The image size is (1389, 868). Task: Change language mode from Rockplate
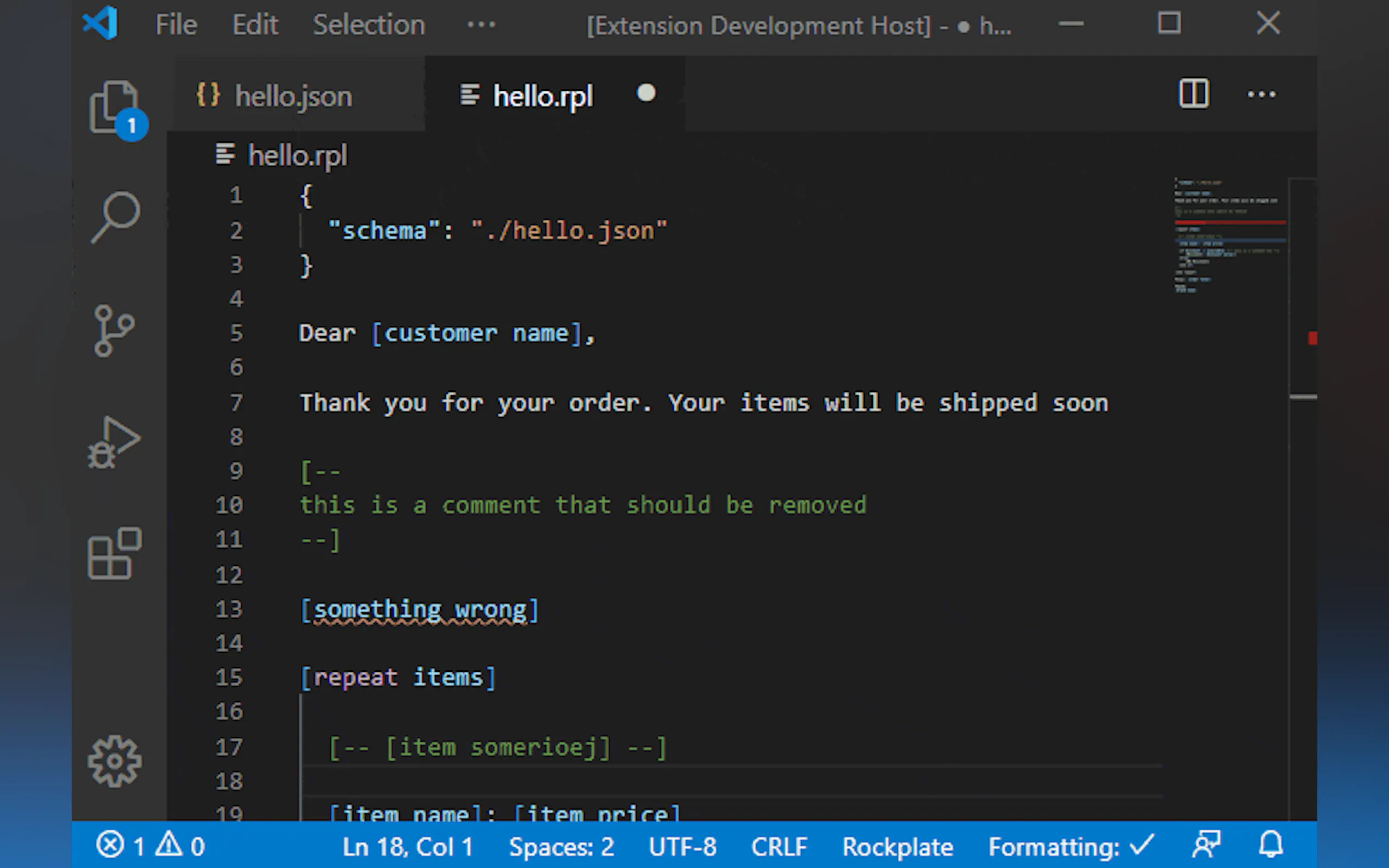897,846
